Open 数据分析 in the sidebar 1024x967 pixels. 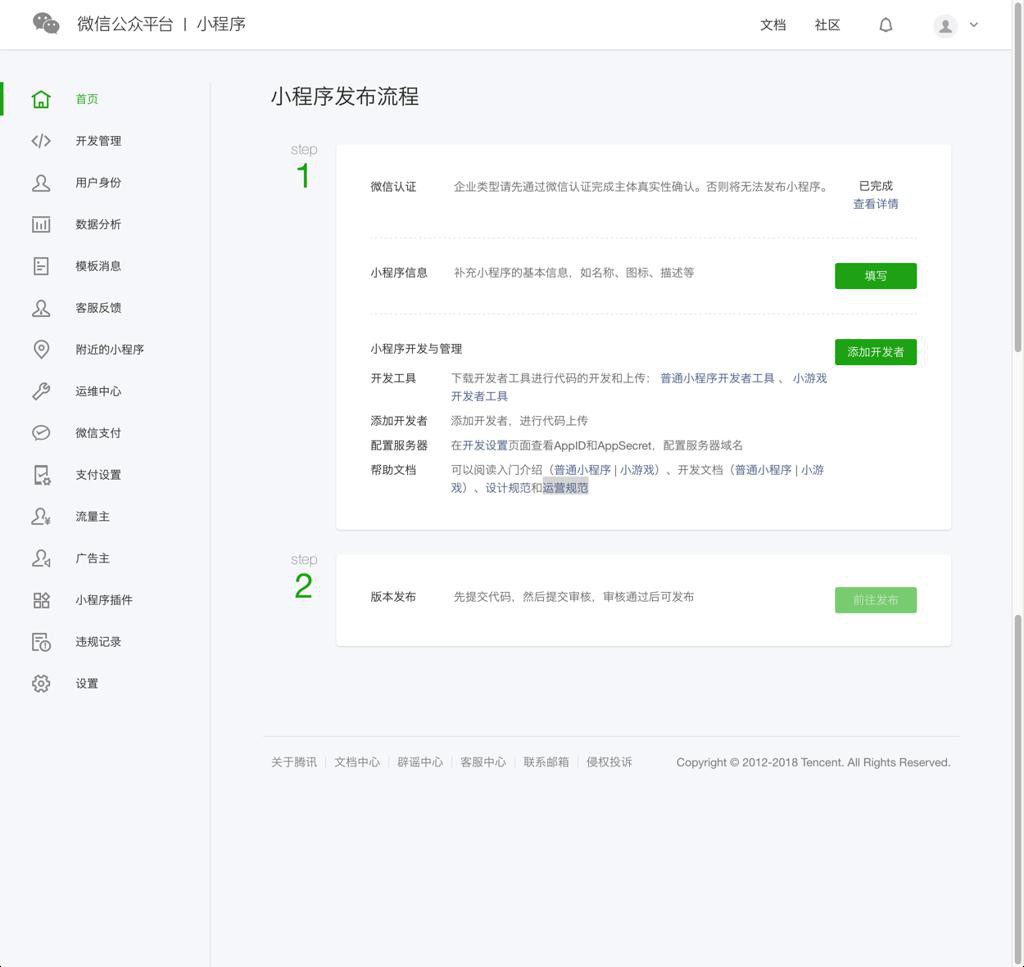tap(98, 224)
